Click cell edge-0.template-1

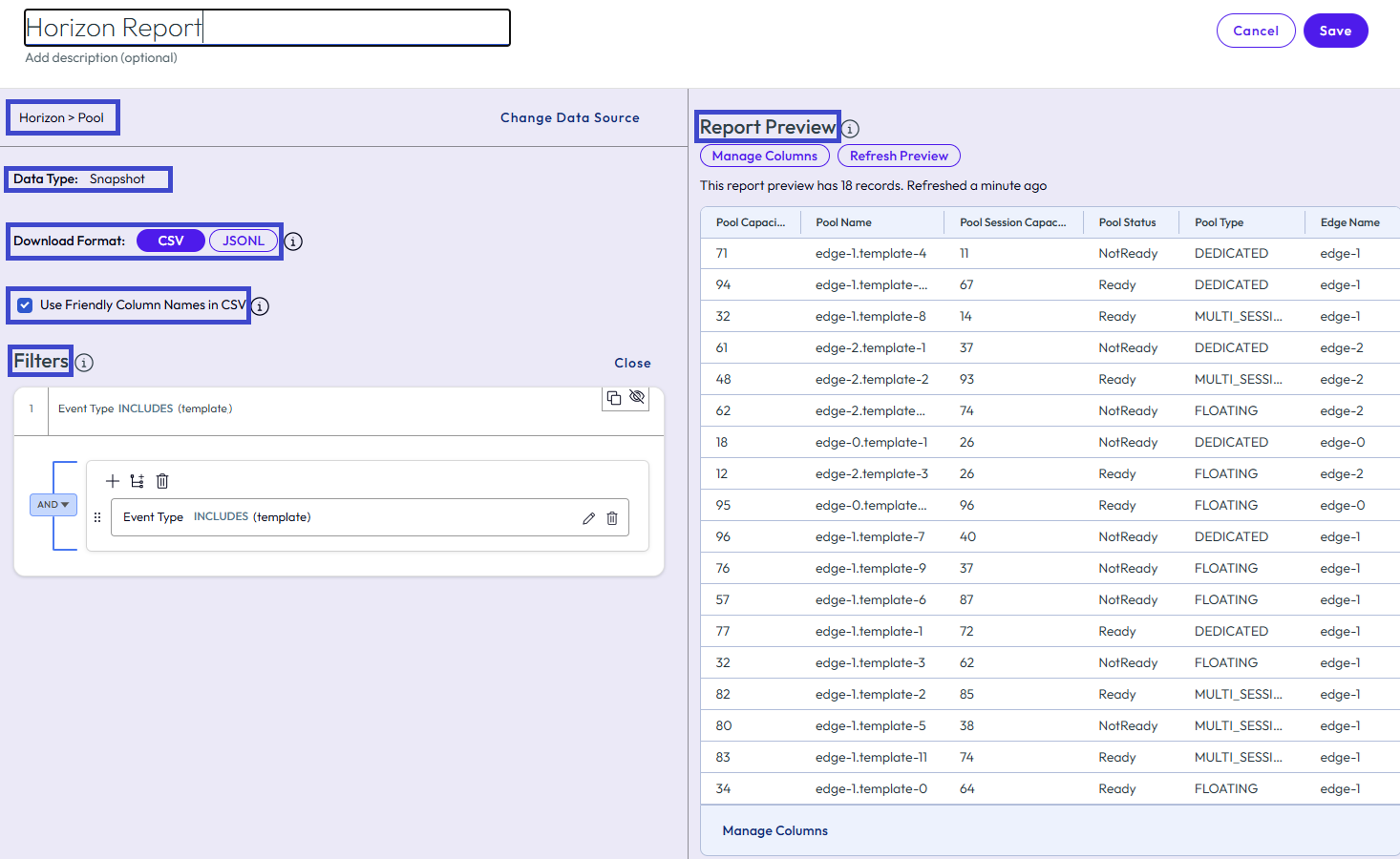pyautogui.click(x=872, y=442)
